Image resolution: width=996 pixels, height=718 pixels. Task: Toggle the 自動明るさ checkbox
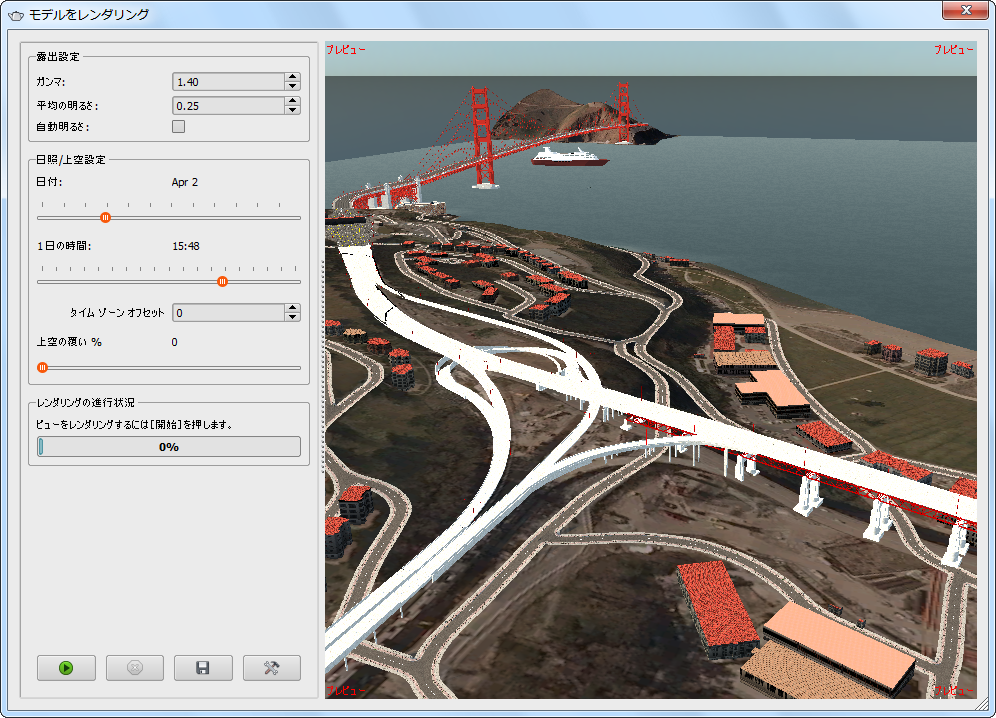pos(178,126)
